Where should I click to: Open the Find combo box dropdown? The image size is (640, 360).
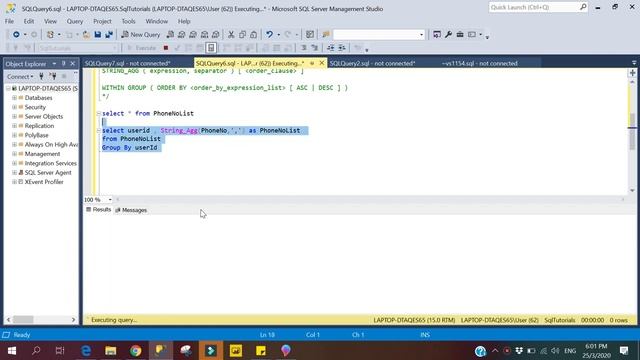point(421,35)
